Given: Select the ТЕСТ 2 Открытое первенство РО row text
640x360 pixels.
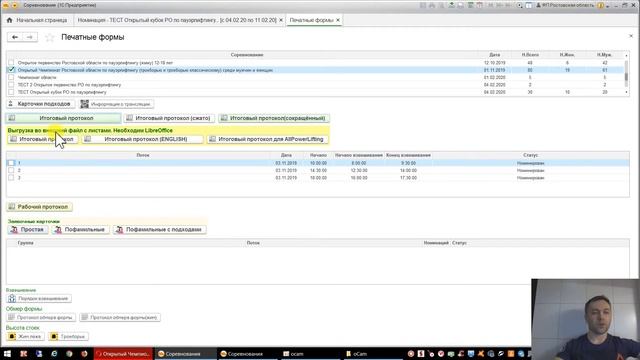Looking at the screenshot, I should tap(69, 85).
